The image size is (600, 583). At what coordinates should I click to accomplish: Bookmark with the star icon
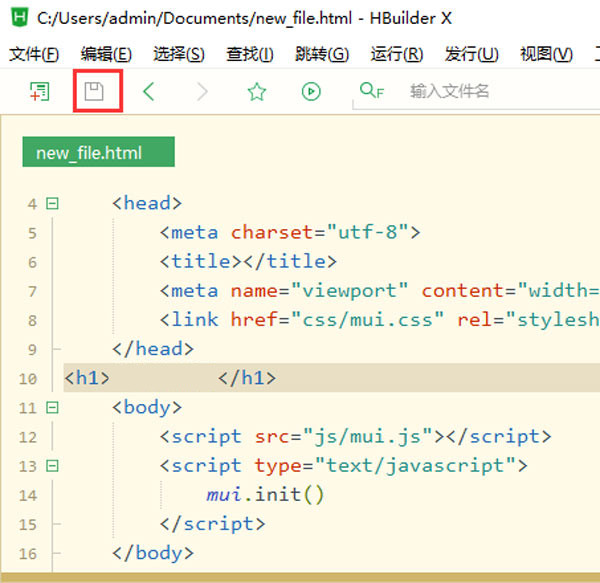tap(257, 91)
